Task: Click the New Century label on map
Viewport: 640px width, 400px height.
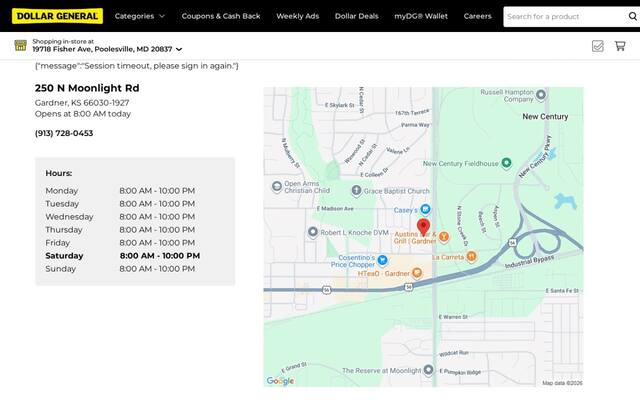Action: pyautogui.click(x=545, y=117)
